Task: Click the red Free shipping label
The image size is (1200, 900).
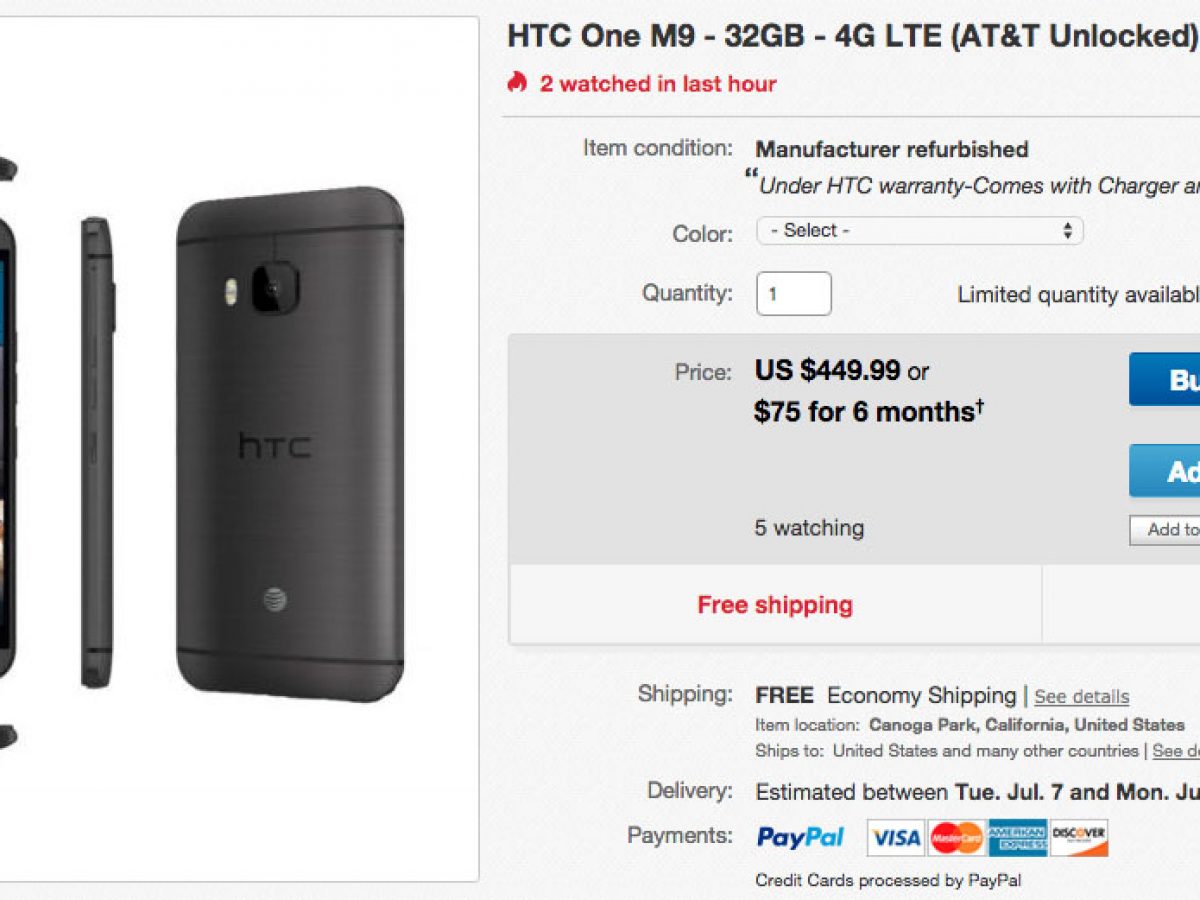Action: [775, 605]
